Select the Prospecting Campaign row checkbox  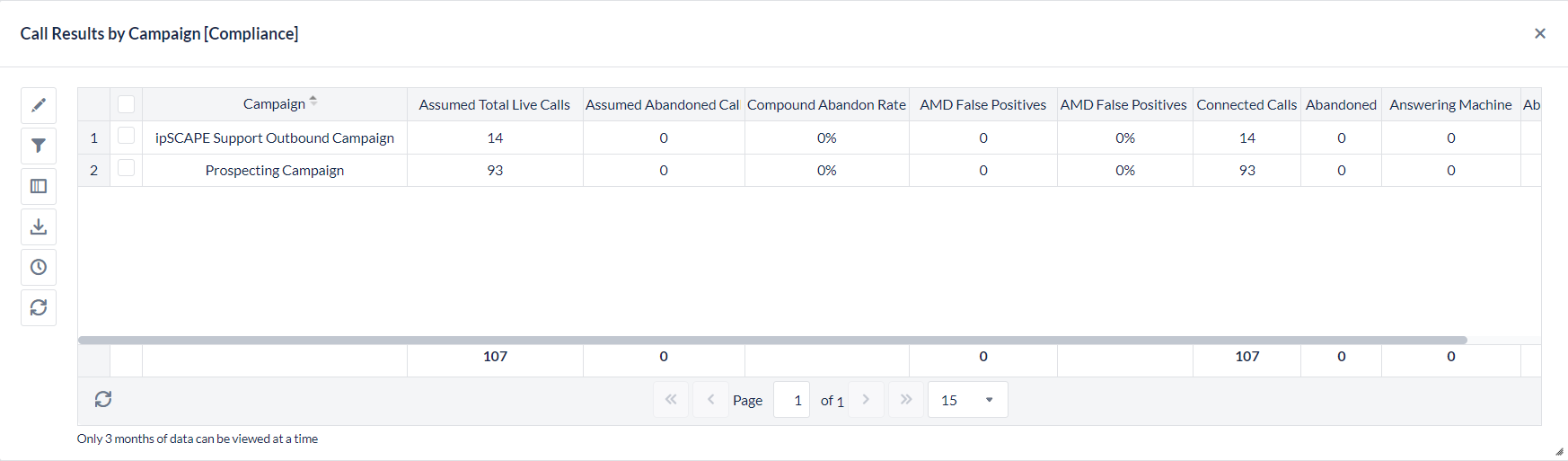click(x=127, y=169)
